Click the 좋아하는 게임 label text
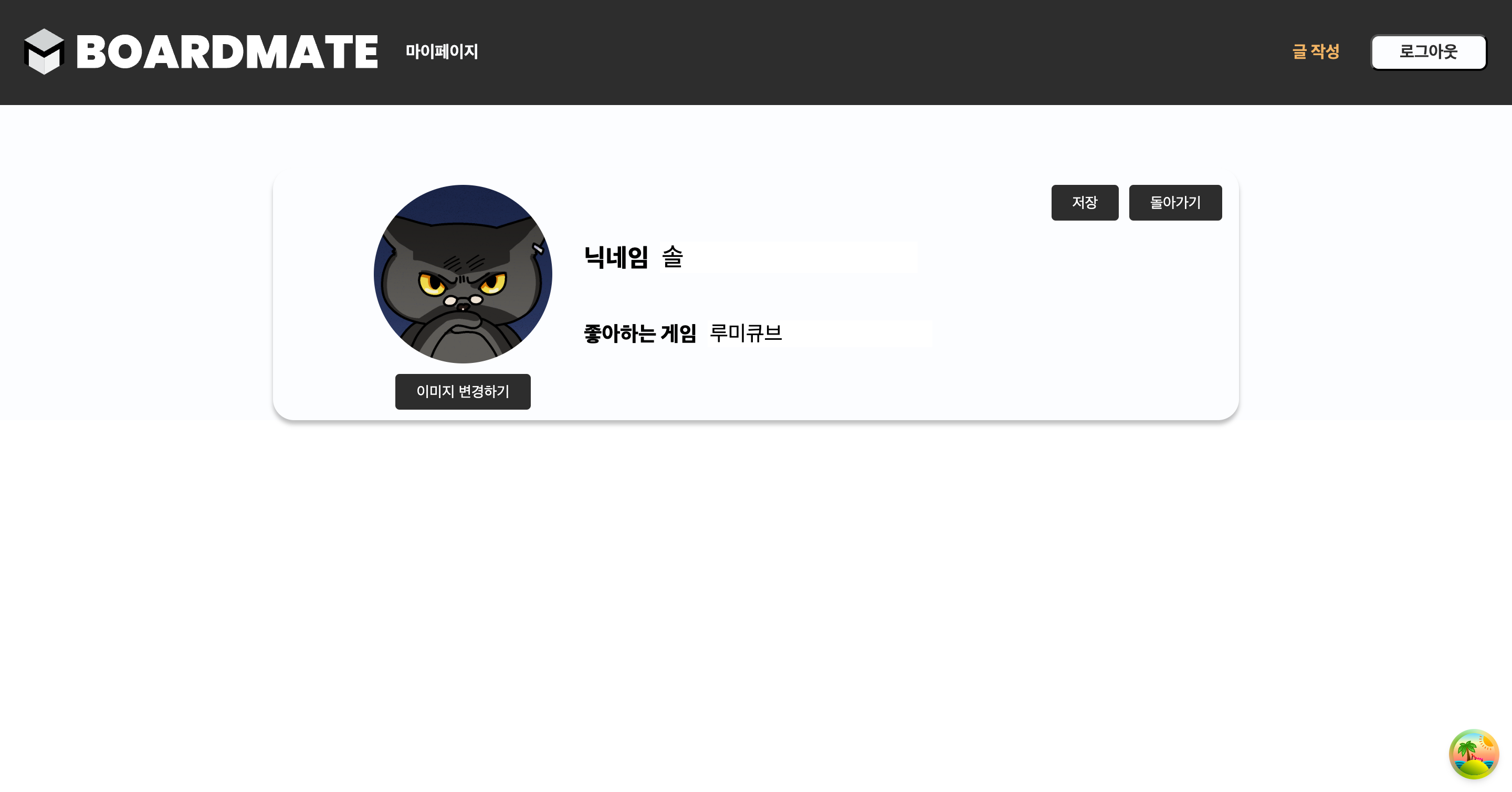This screenshot has width=1512, height=792. (640, 334)
